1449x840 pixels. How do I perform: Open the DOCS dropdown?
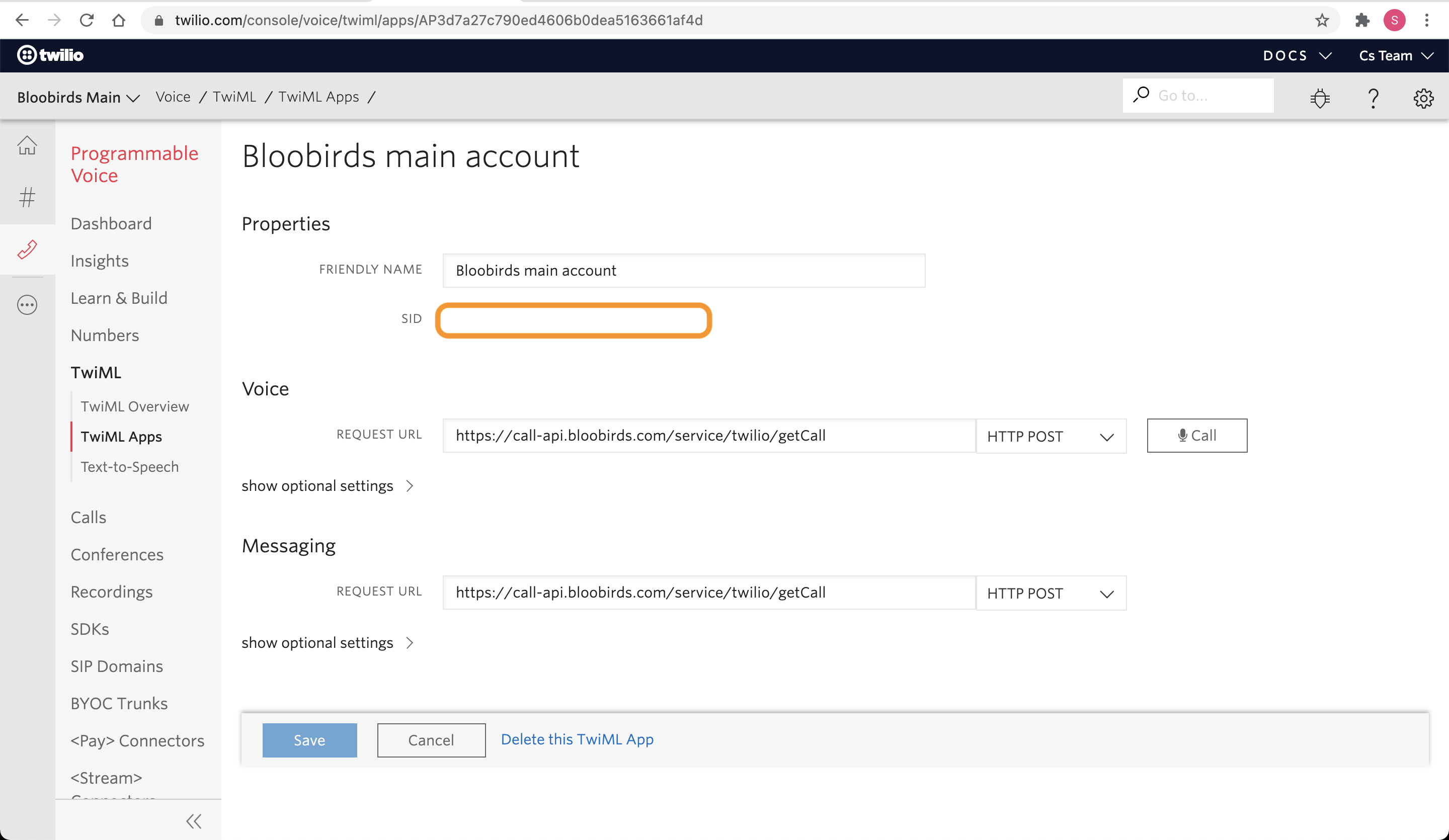click(x=1297, y=56)
